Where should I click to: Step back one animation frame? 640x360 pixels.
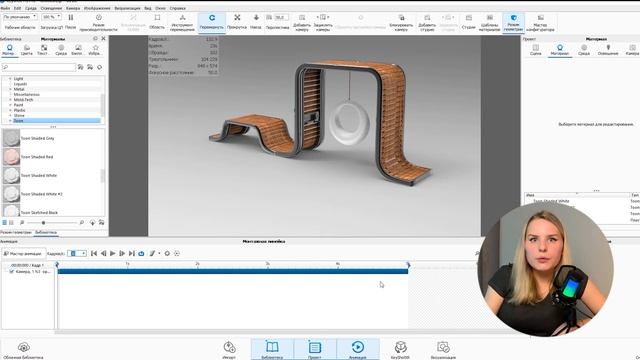[x=103, y=253]
